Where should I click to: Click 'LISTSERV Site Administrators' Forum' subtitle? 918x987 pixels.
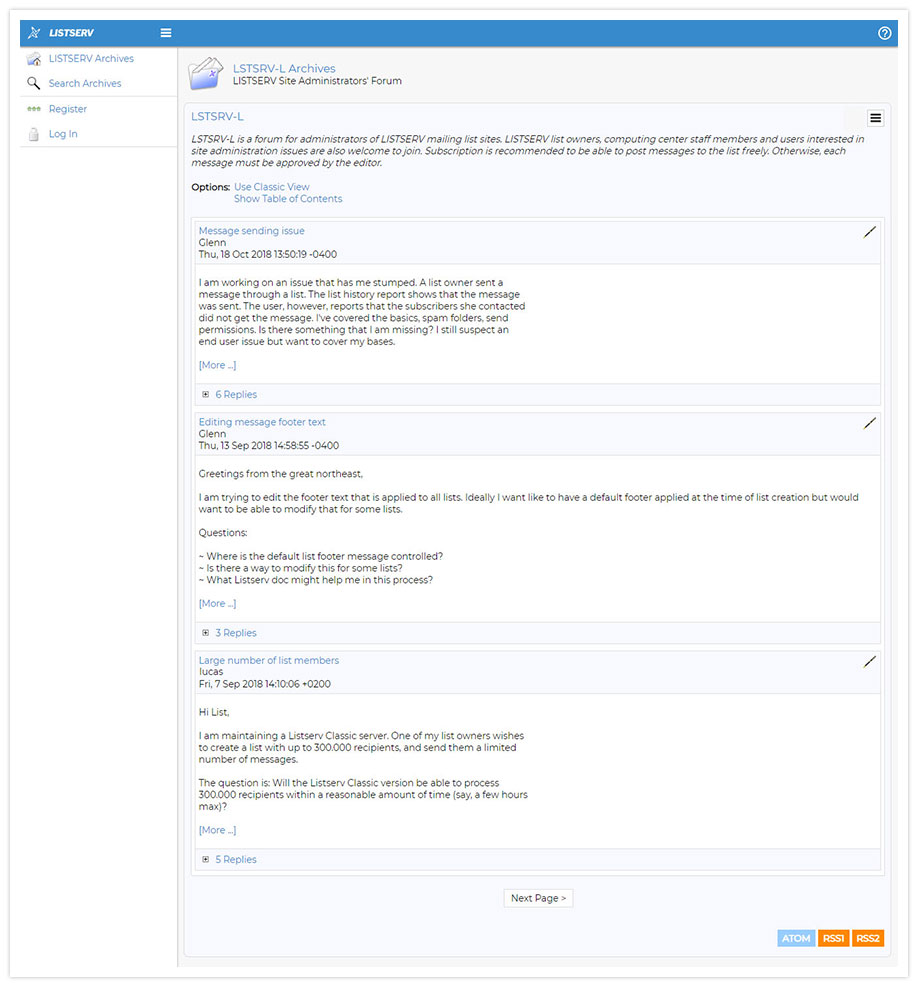[317, 81]
